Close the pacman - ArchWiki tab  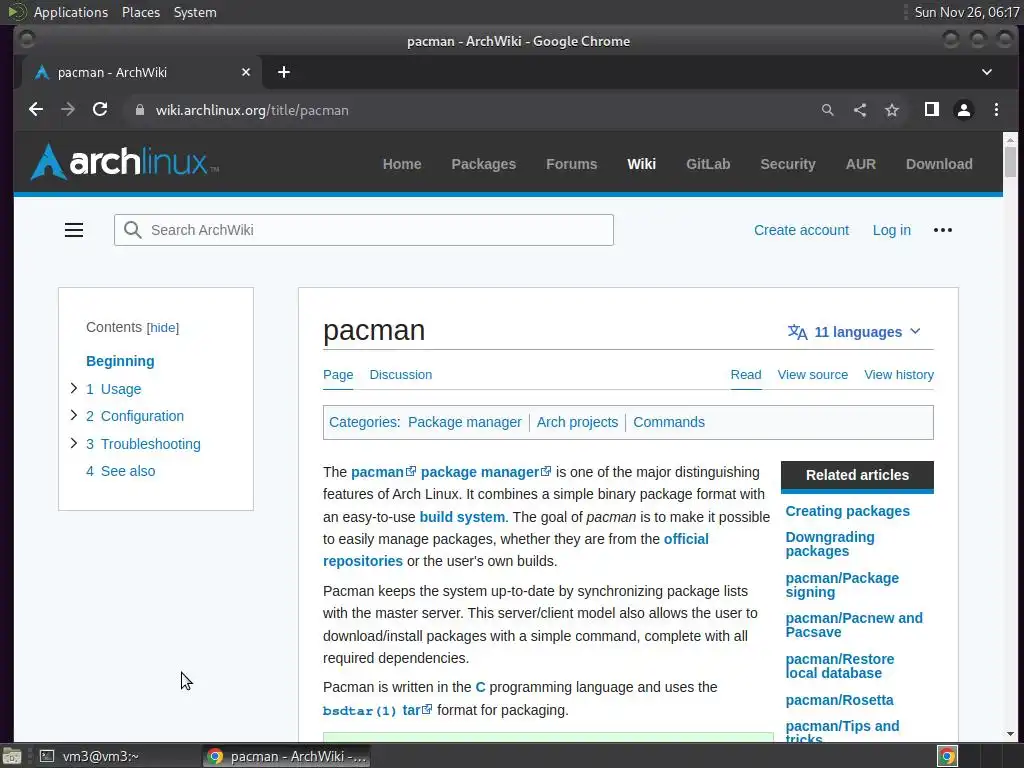point(246,72)
